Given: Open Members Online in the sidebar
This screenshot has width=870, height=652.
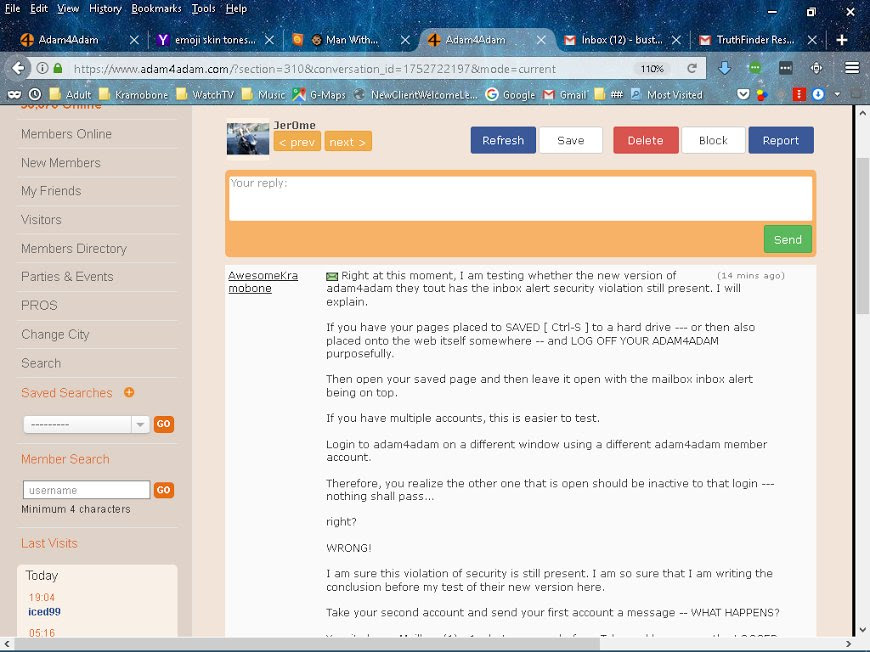Looking at the screenshot, I should (67, 134).
